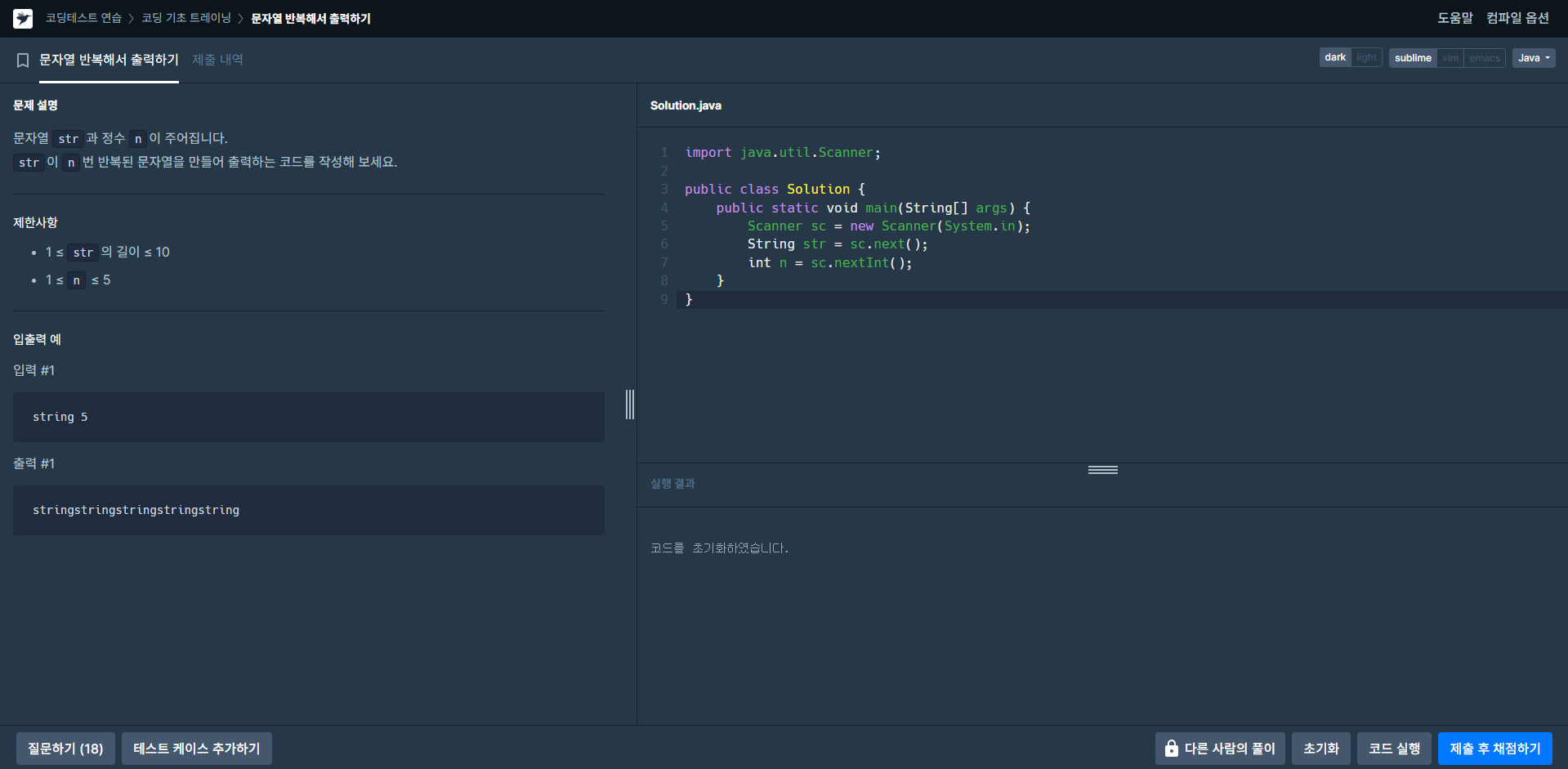Click the 입출력 예 heading

(37, 339)
